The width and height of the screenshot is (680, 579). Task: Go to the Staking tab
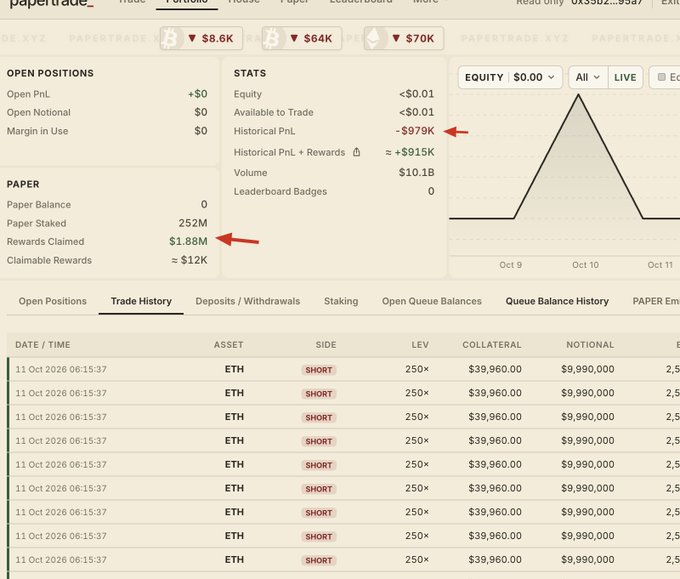(341, 301)
